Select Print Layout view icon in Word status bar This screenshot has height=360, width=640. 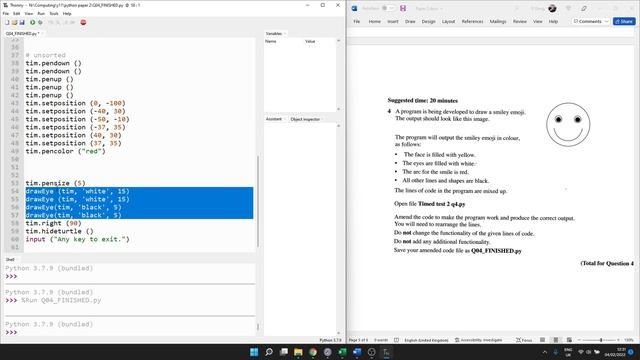[556, 340]
